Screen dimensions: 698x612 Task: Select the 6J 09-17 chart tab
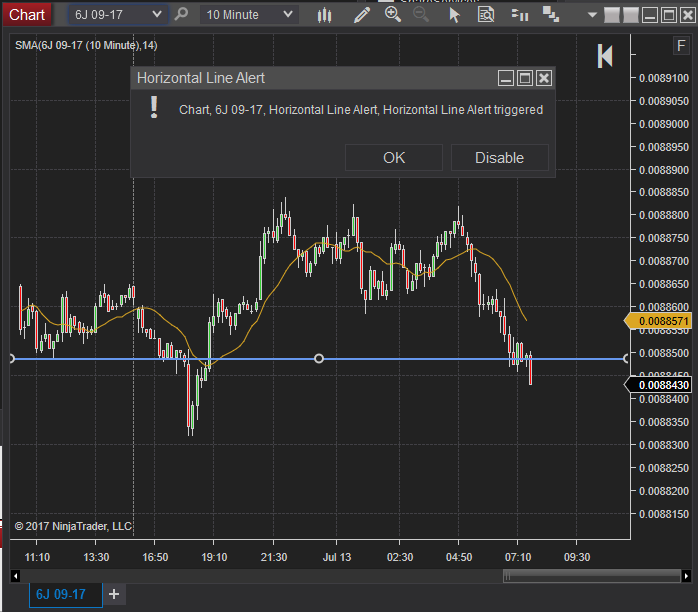61,594
